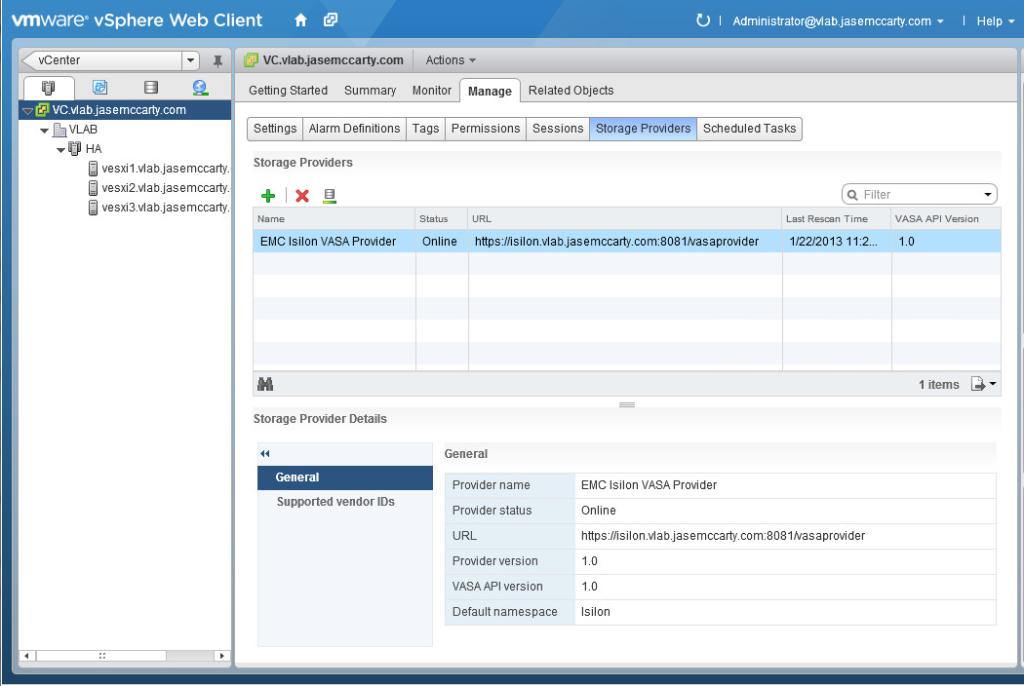Click the rescan storage provider icon

click(330, 196)
